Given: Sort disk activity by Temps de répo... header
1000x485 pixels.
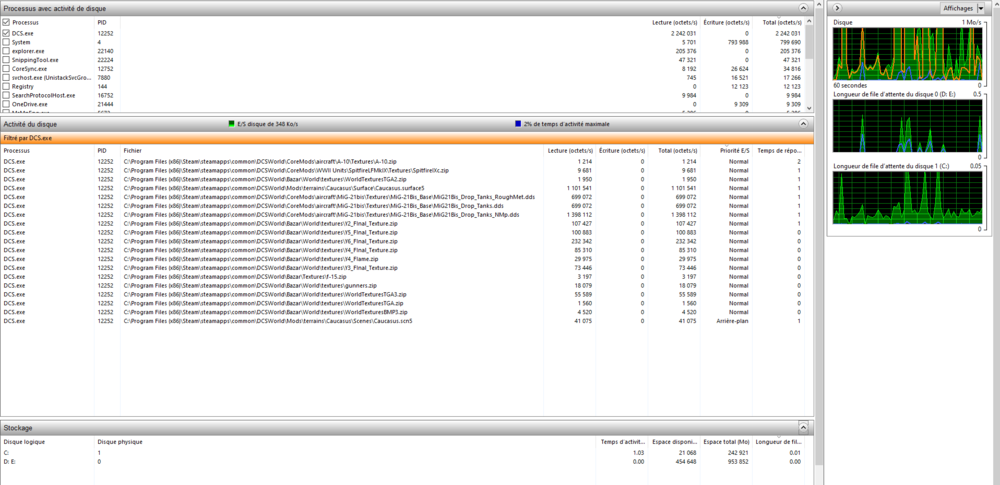Looking at the screenshot, I should tap(778, 151).
